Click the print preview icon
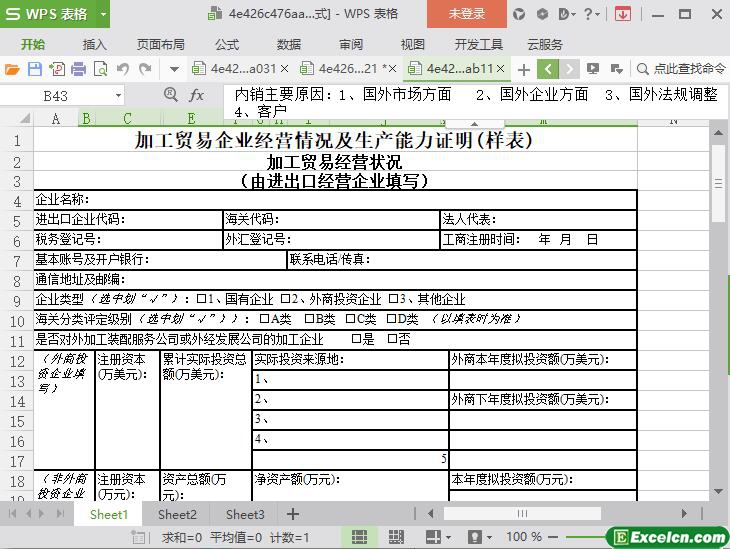Screen dimensions: 730x549 [x=100, y=69]
